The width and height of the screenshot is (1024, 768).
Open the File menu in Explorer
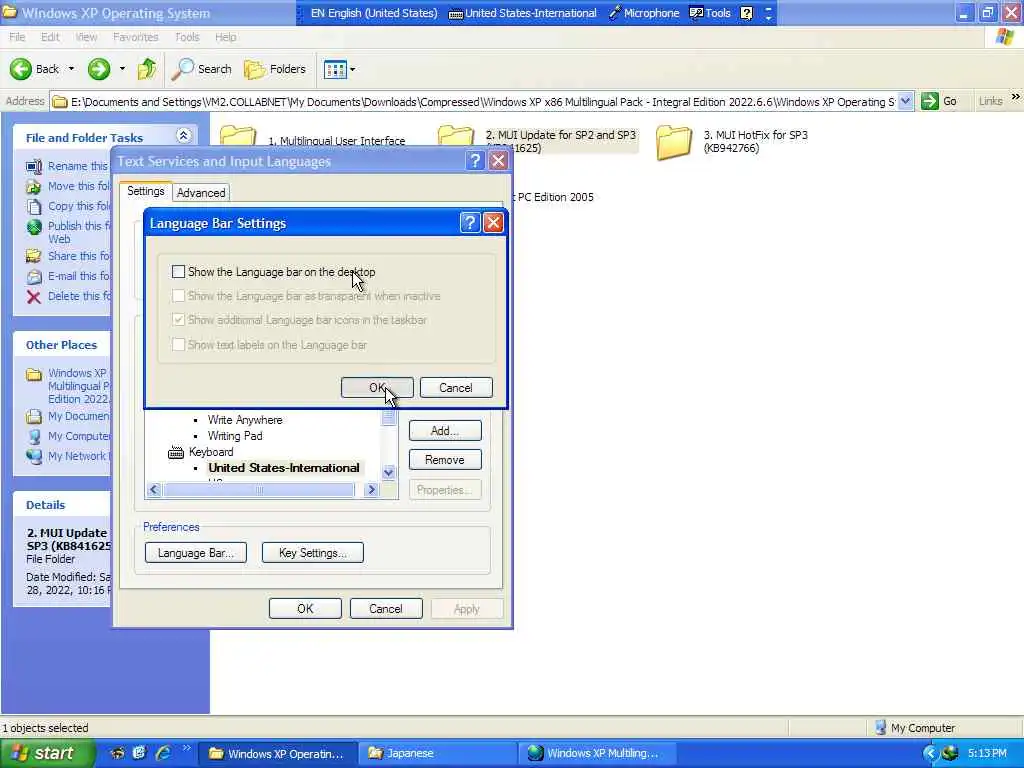point(18,37)
